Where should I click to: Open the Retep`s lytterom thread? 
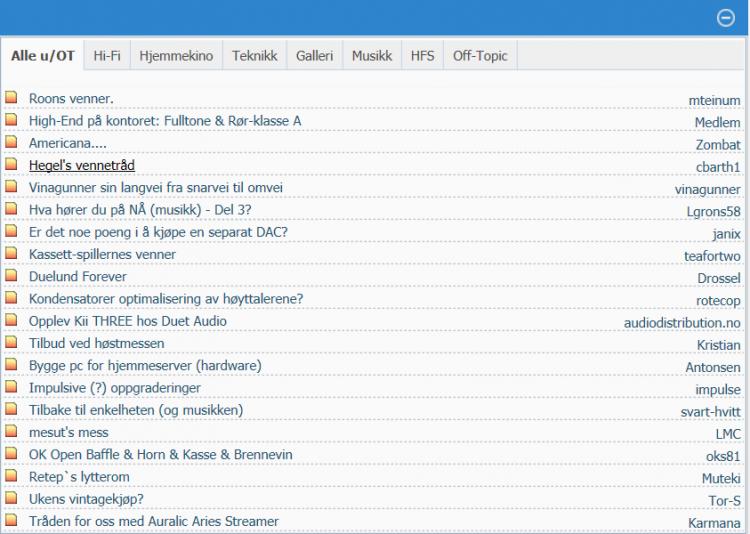[x=79, y=477]
